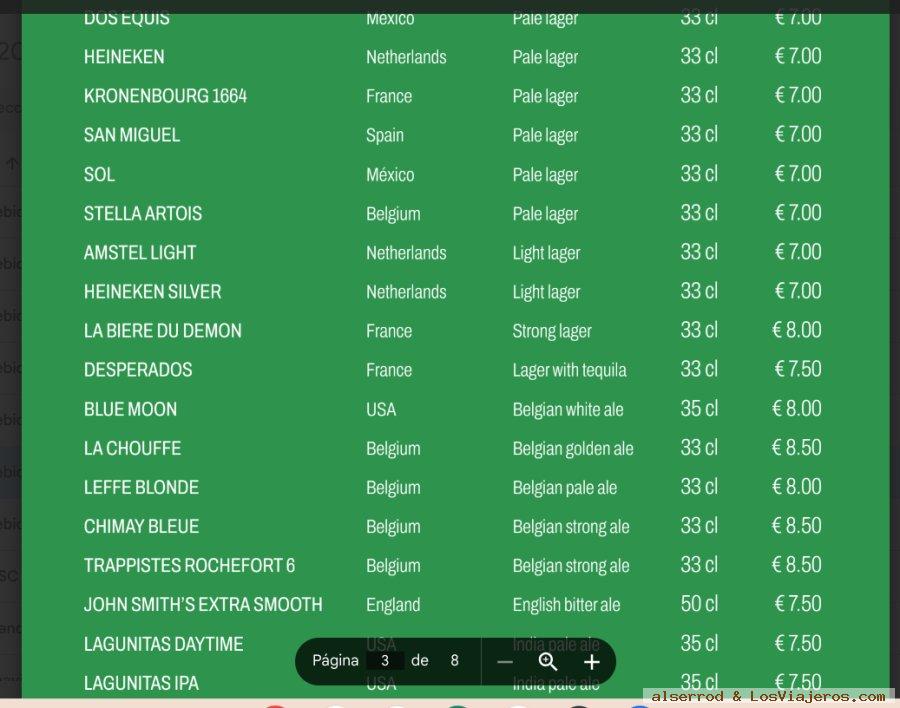Click "England" in the John Smith's row
This screenshot has height=708, width=900.
pos(393,605)
